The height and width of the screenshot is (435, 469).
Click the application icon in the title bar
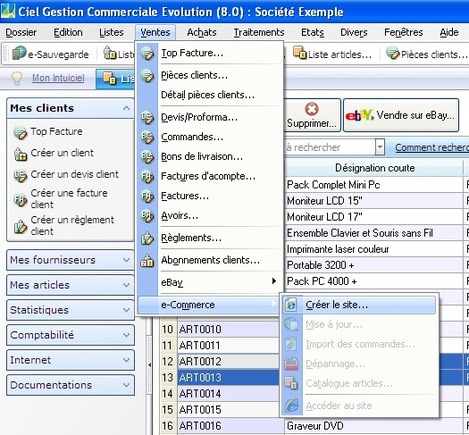click(x=8, y=11)
